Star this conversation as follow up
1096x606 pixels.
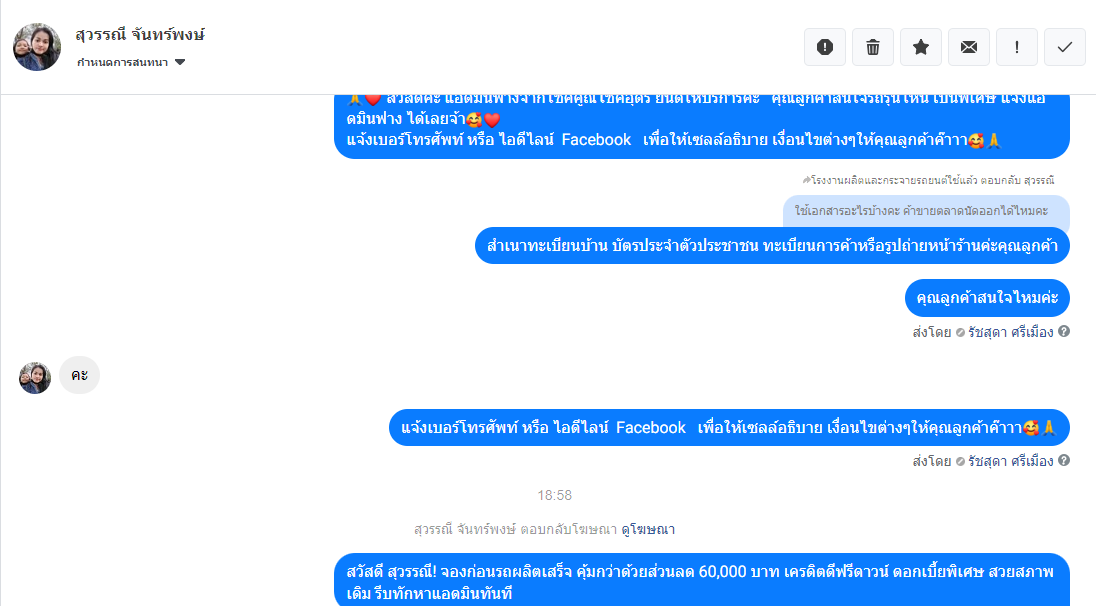tap(921, 47)
